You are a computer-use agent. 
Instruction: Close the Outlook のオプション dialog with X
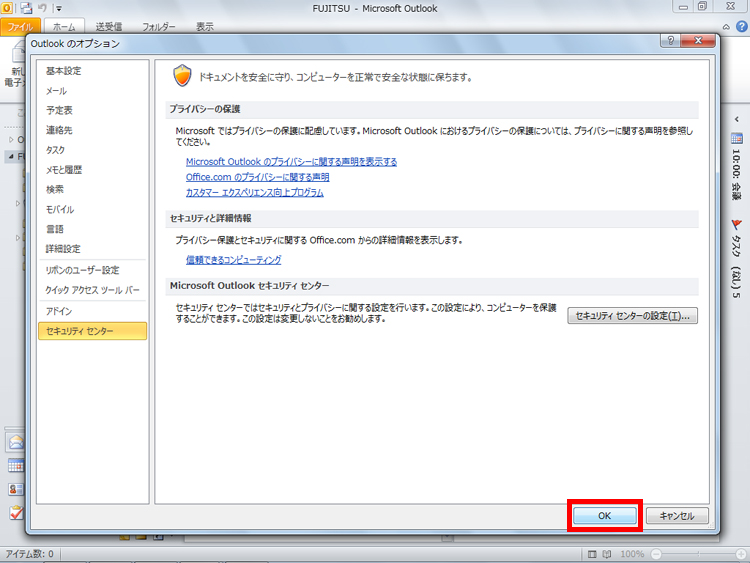click(698, 40)
